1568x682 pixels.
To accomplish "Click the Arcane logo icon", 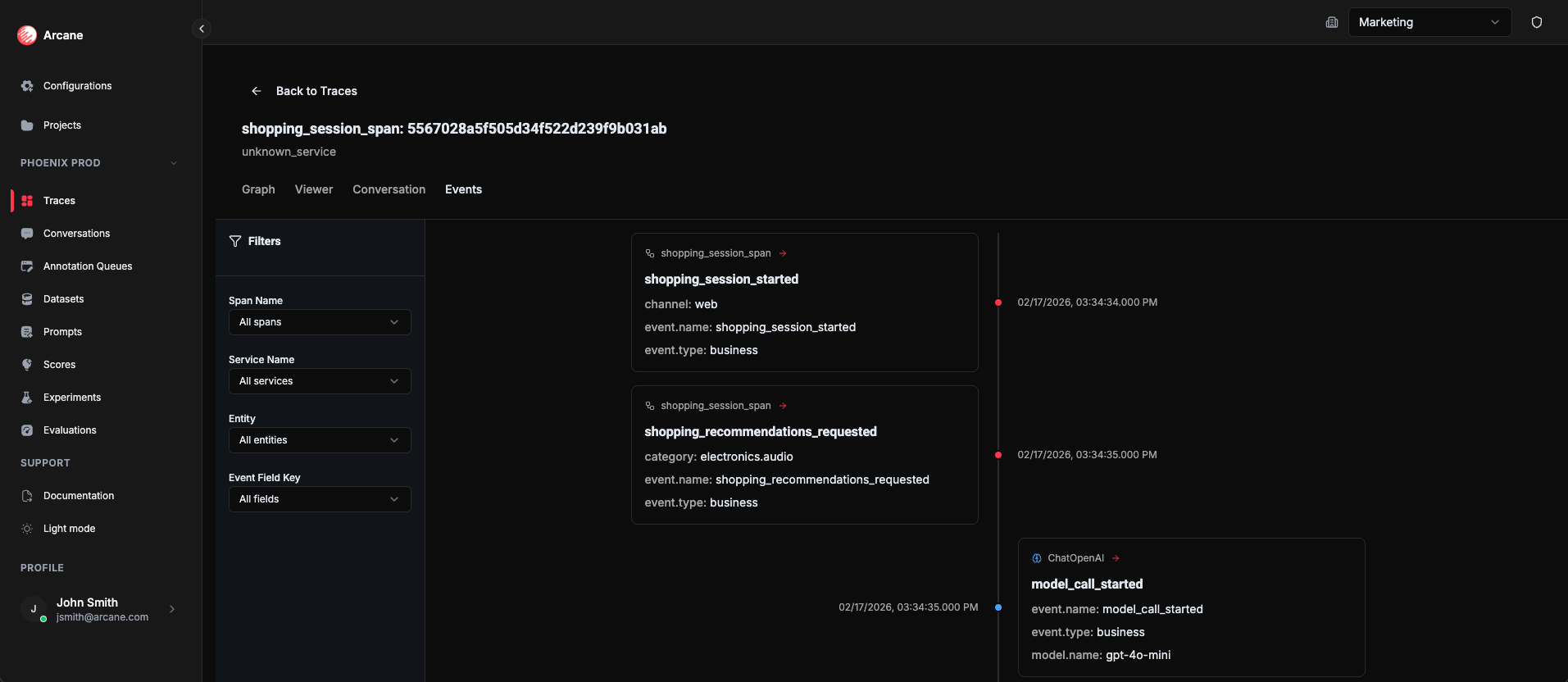I will (x=27, y=35).
